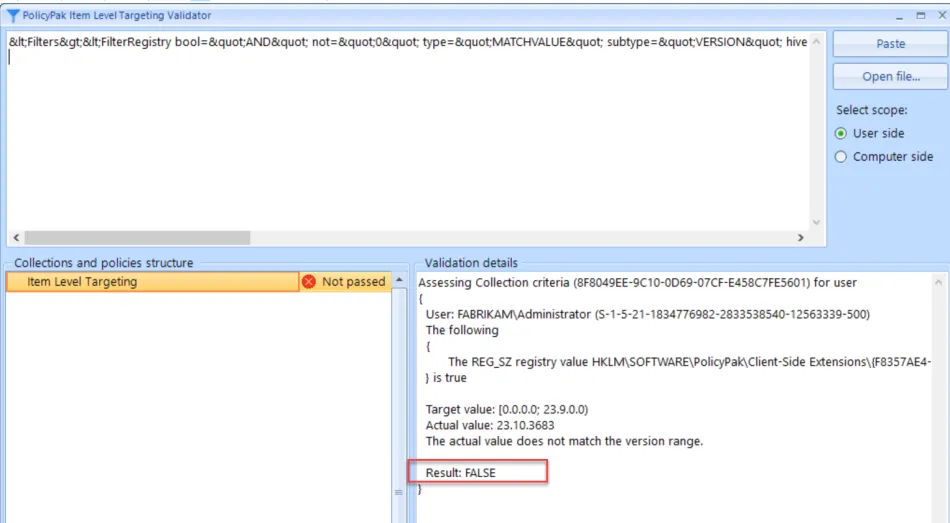Screen dimensions: 950x523
Task: Click the red Not passed error icon
Action: (309, 282)
